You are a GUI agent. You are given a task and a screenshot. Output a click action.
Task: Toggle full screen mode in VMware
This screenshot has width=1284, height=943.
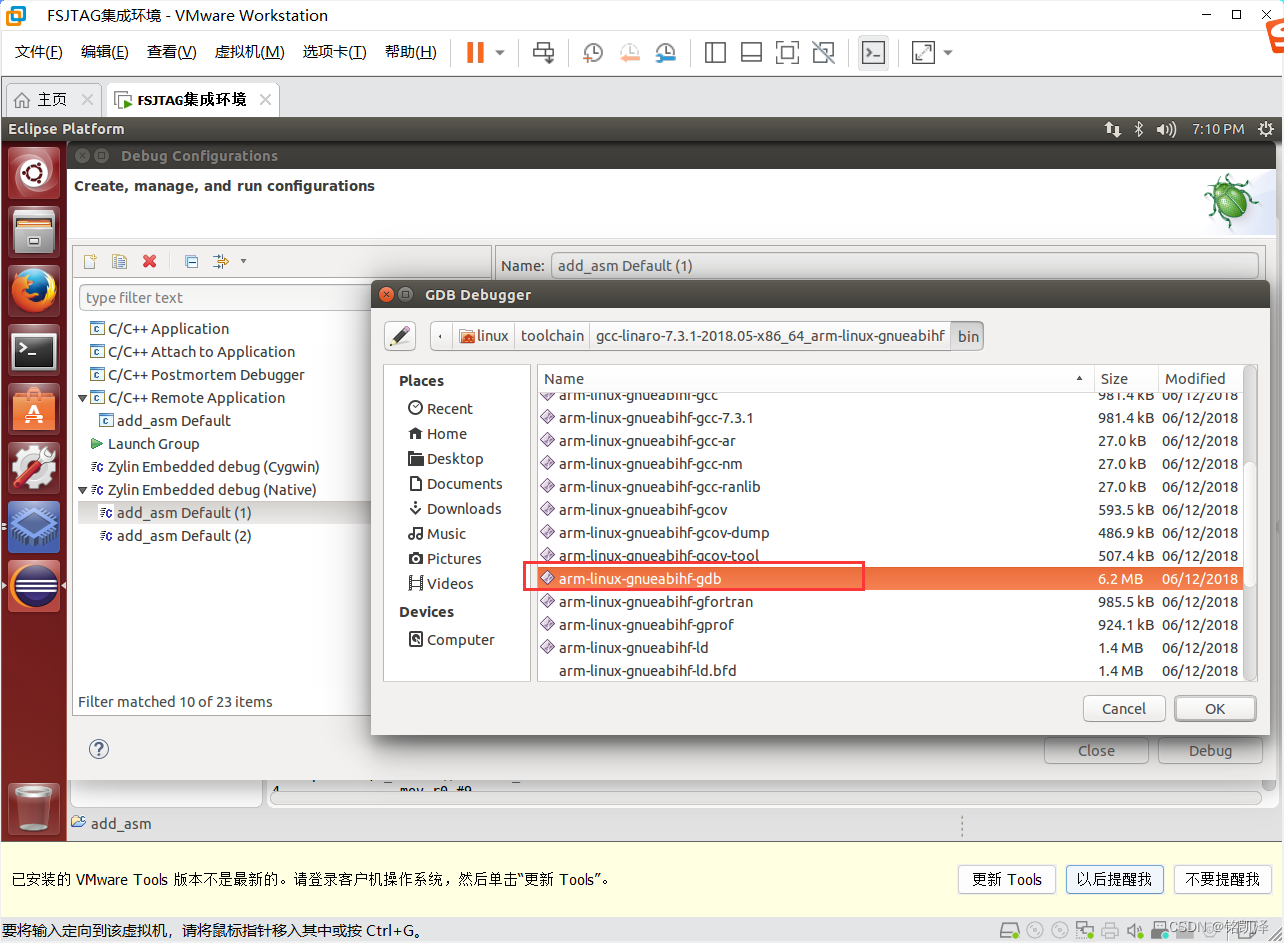[921, 52]
